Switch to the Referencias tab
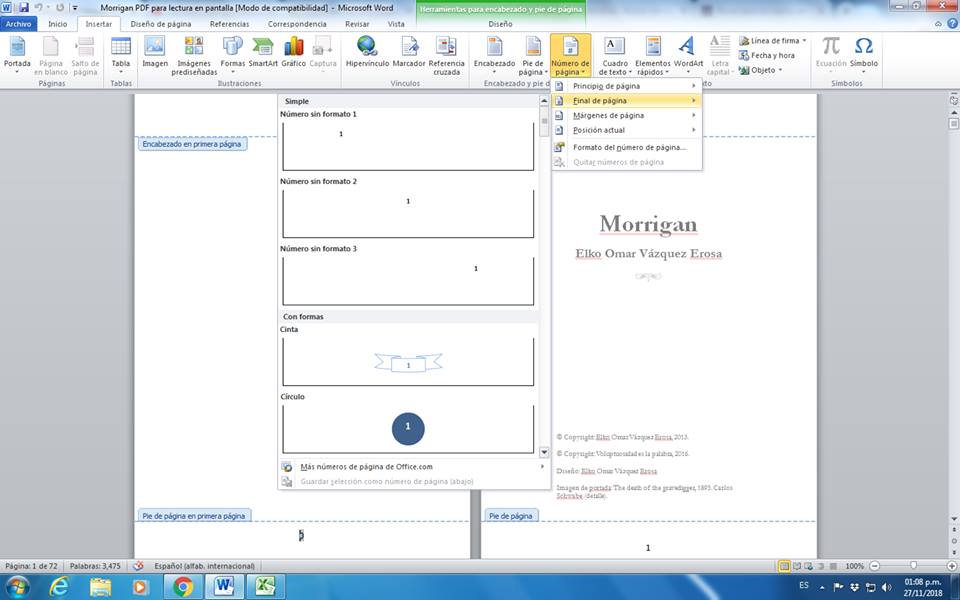Image resolution: width=960 pixels, height=600 pixels. pyautogui.click(x=229, y=23)
